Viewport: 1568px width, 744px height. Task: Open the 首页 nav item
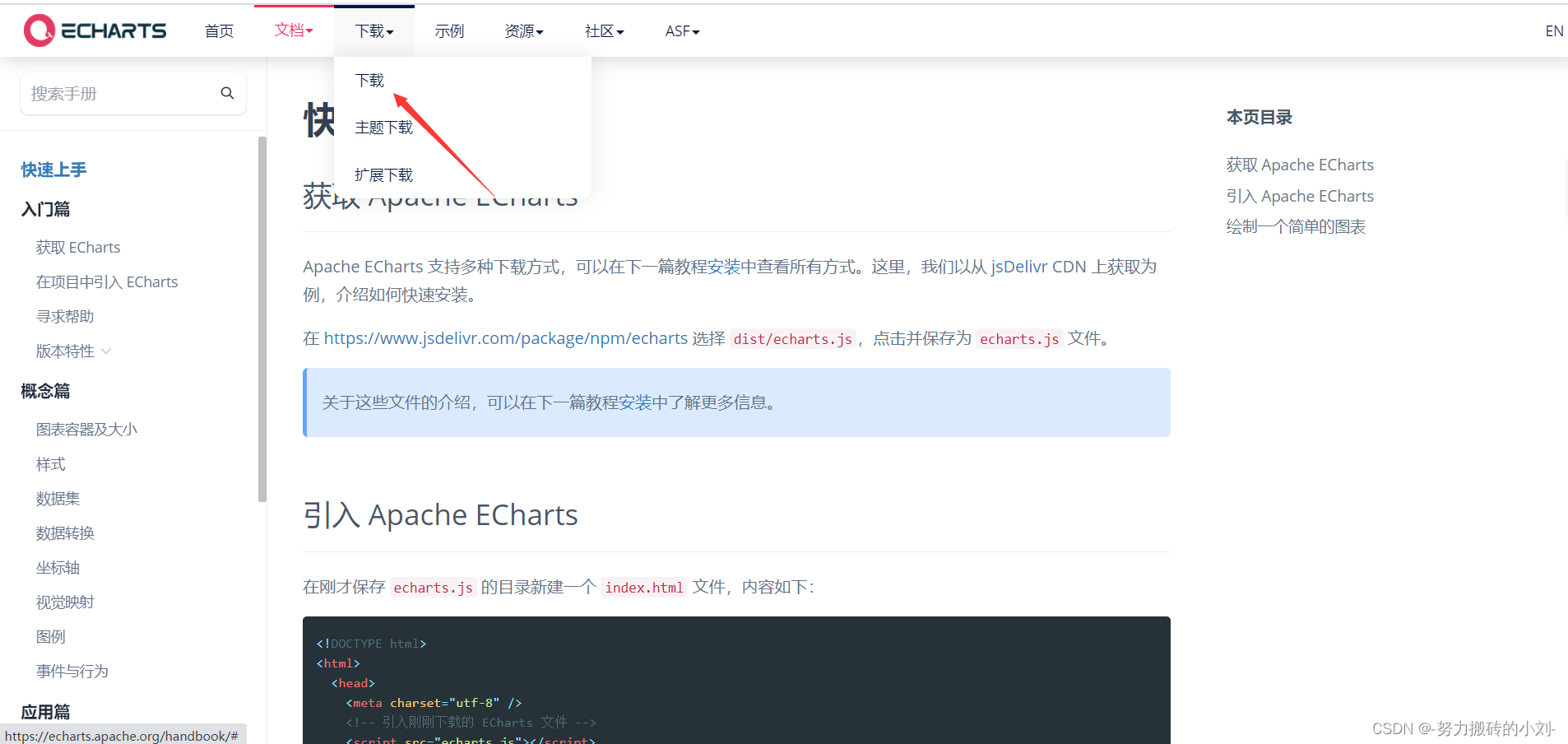tap(219, 31)
